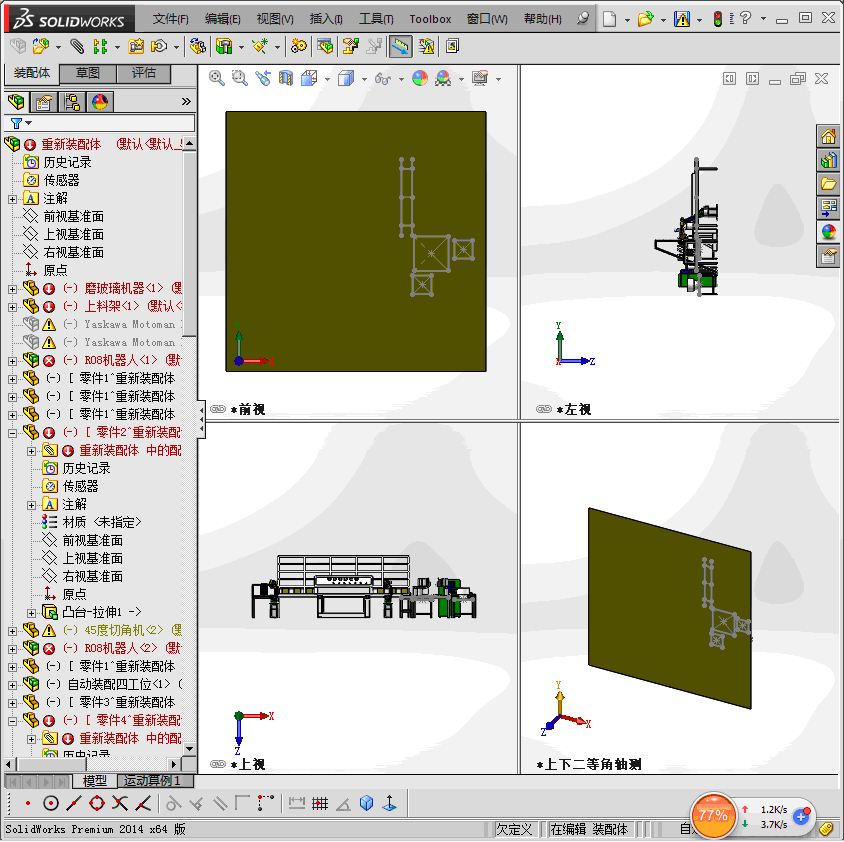Screen dimensions: 844x842
Task: Click the Save disk icon
Action: pos(681,19)
